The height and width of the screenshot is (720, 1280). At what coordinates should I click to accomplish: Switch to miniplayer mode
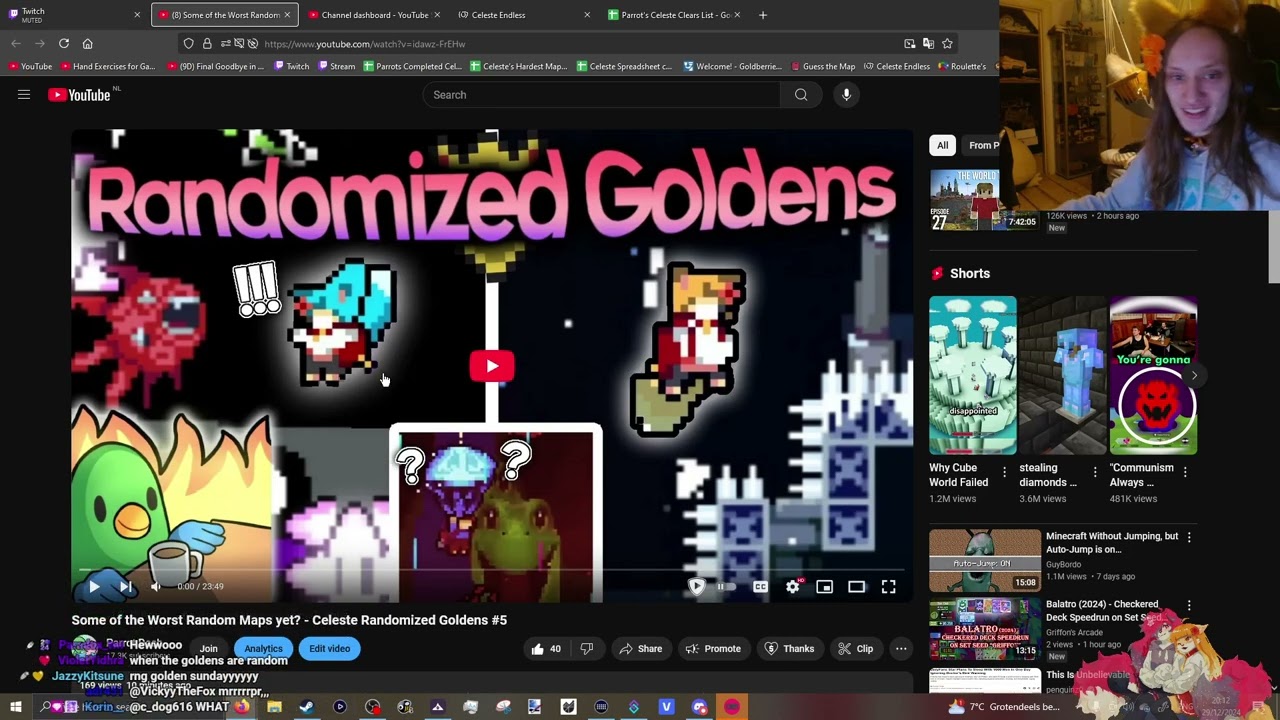[825, 587]
